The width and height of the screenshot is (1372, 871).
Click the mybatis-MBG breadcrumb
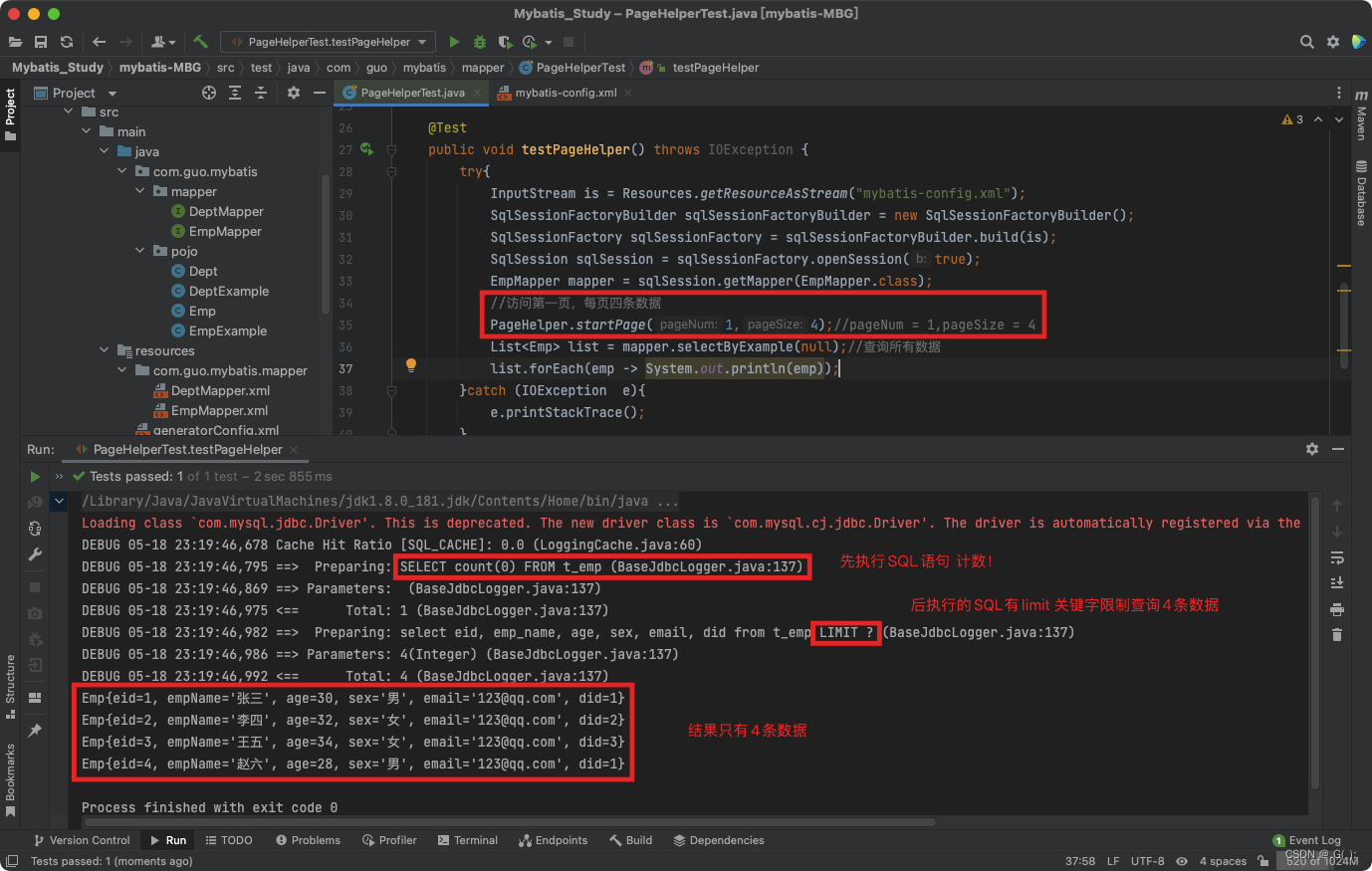(160, 68)
